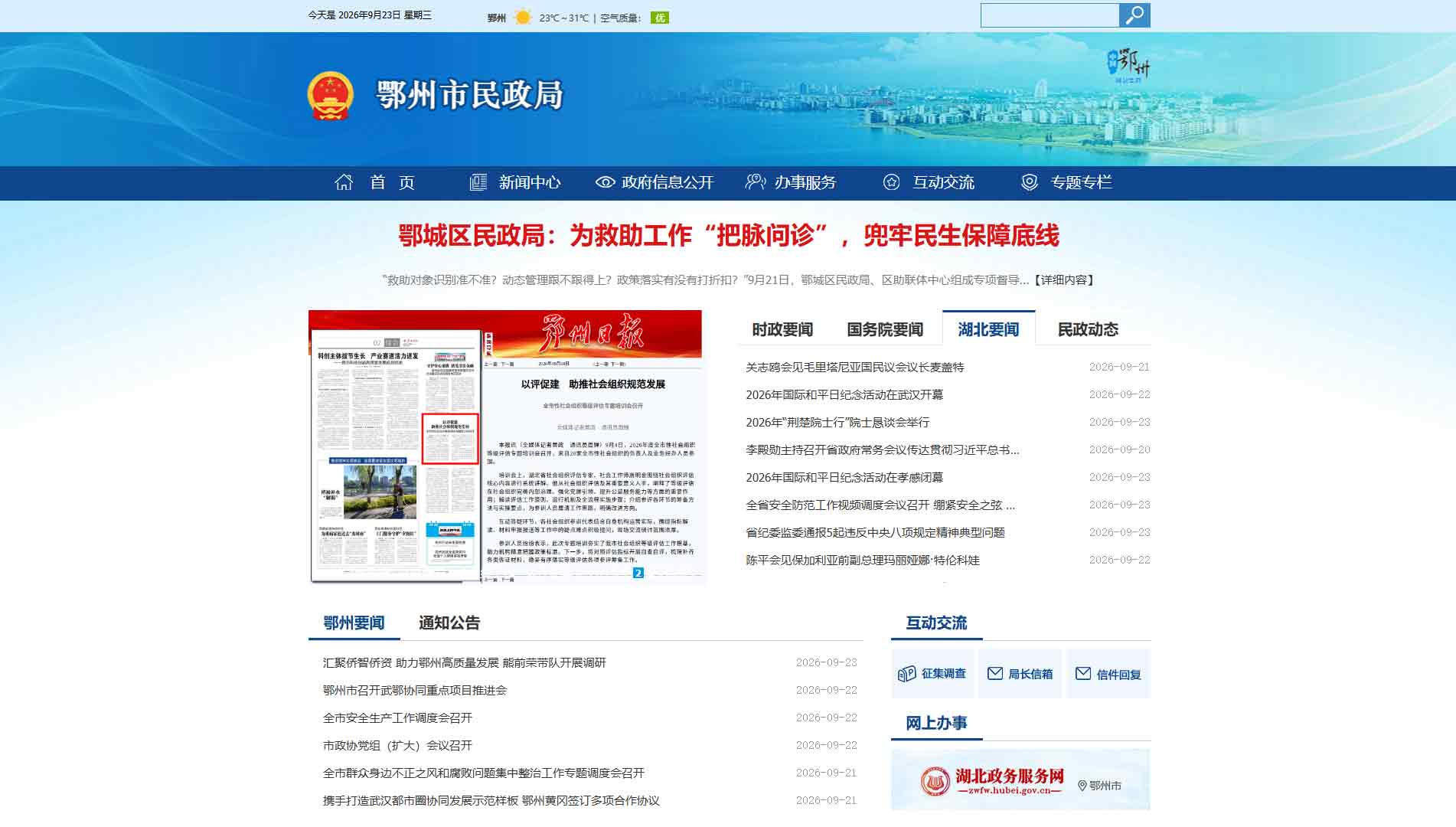1456x827 pixels.
Task: Open article 全市安全生产工作调度会召开
Action: click(397, 718)
